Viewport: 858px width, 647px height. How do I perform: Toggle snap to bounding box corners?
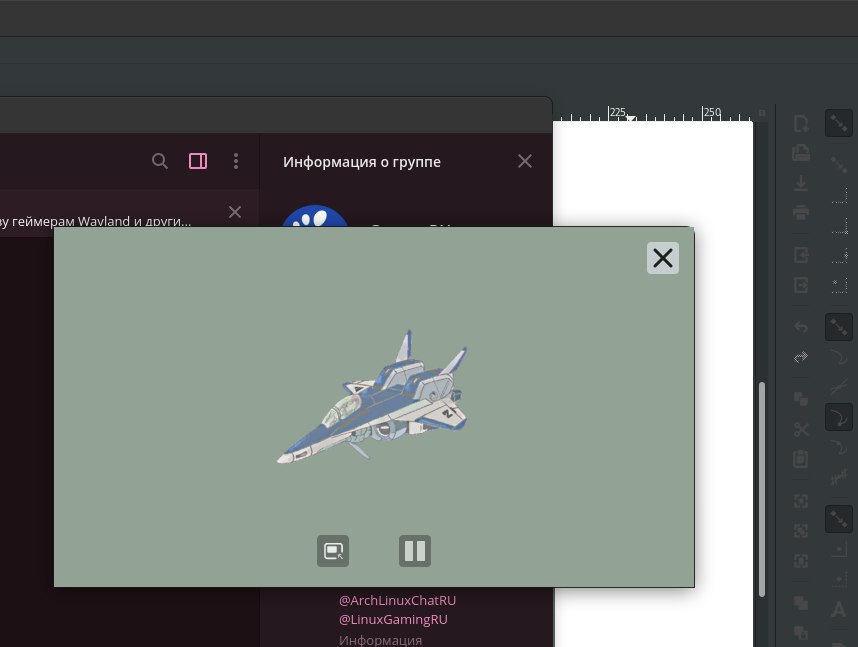point(839,225)
